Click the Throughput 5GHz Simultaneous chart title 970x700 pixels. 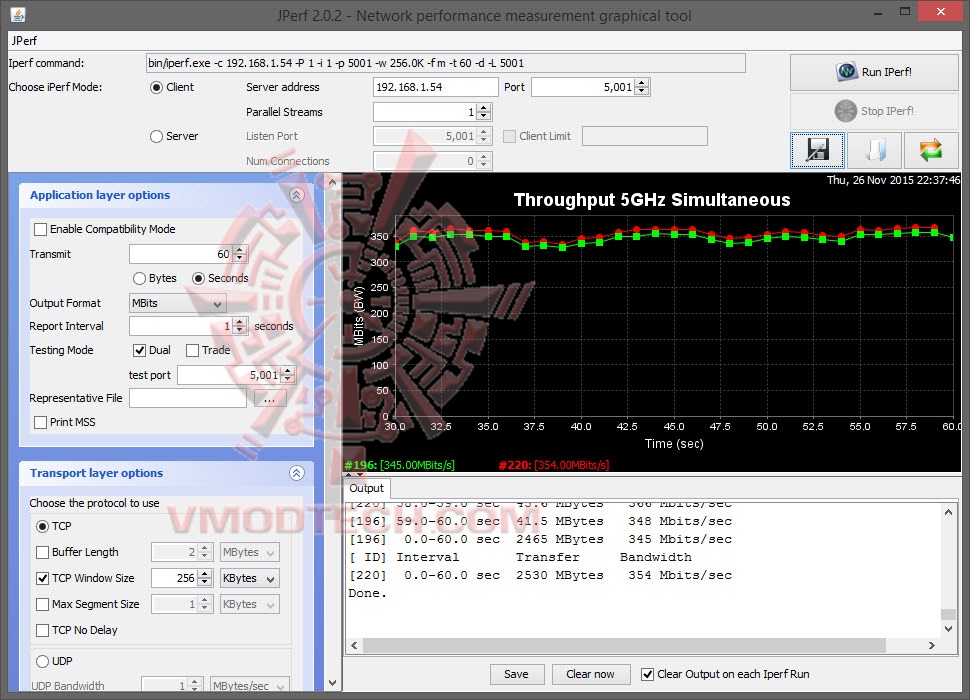click(652, 200)
